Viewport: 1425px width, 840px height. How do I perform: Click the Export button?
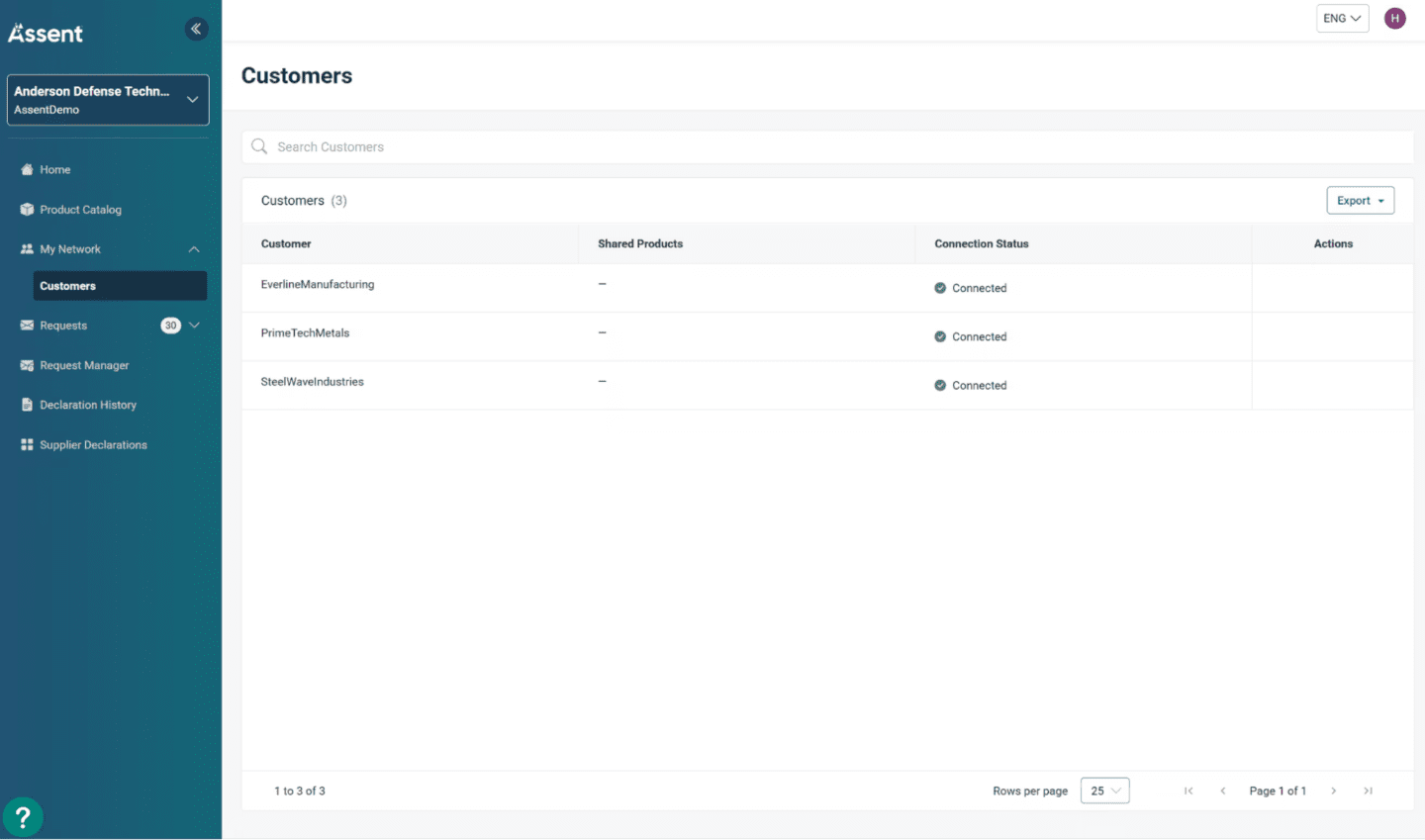(x=1360, y=200)
